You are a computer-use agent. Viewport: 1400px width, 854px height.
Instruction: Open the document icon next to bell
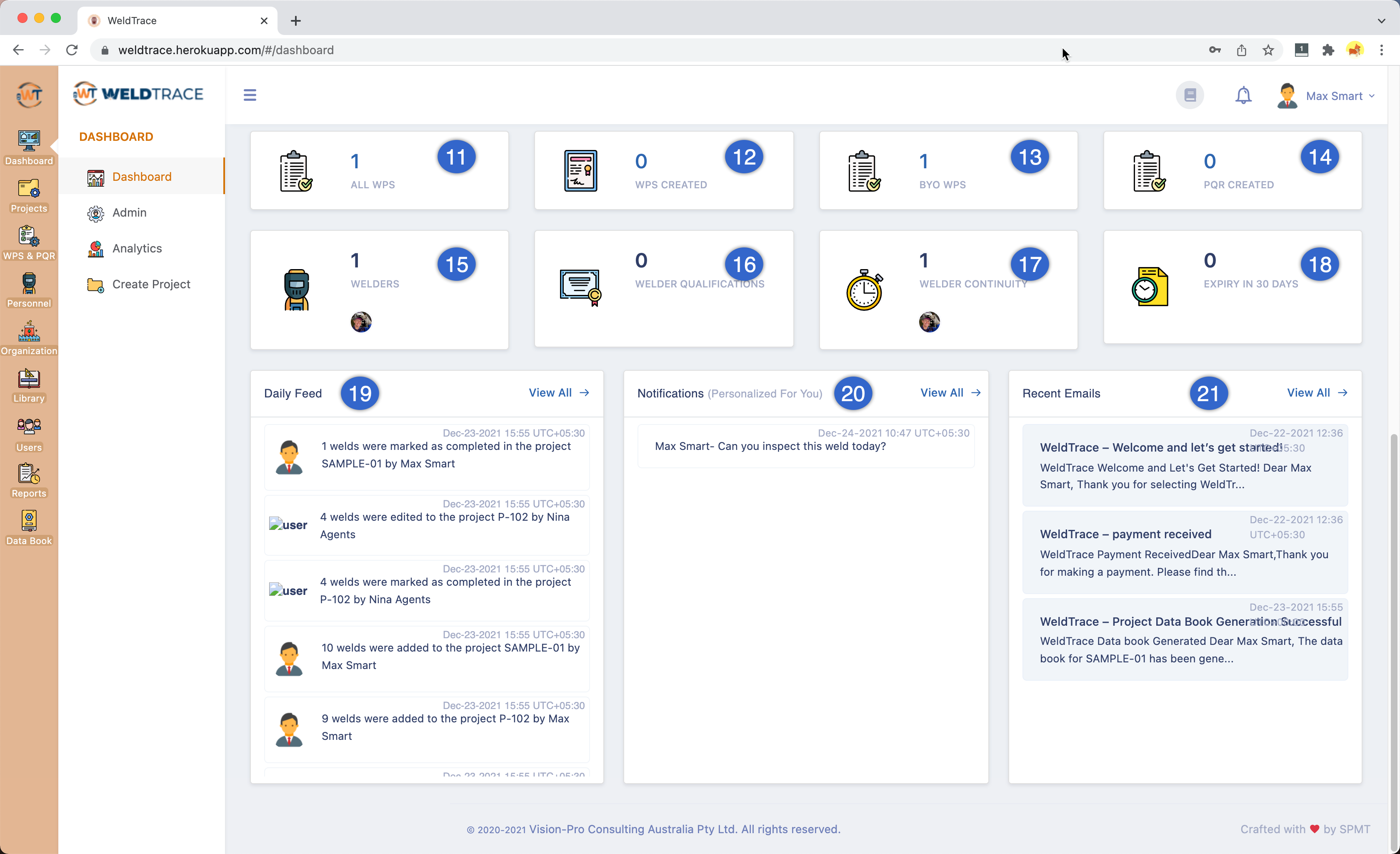pyautogui.click(x=1190, y=95)
